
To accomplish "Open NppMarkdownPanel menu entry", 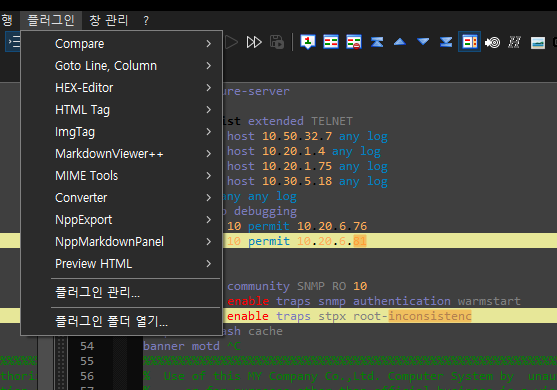I will point(121,242).
